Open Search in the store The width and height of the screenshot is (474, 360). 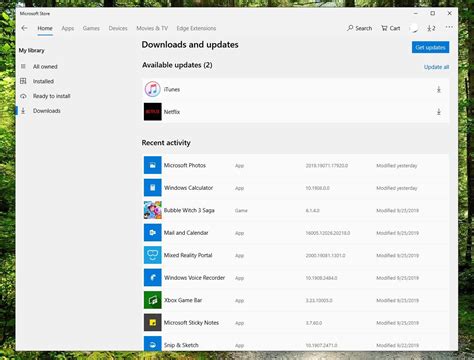pyautogui.click(x=359, y=28)
